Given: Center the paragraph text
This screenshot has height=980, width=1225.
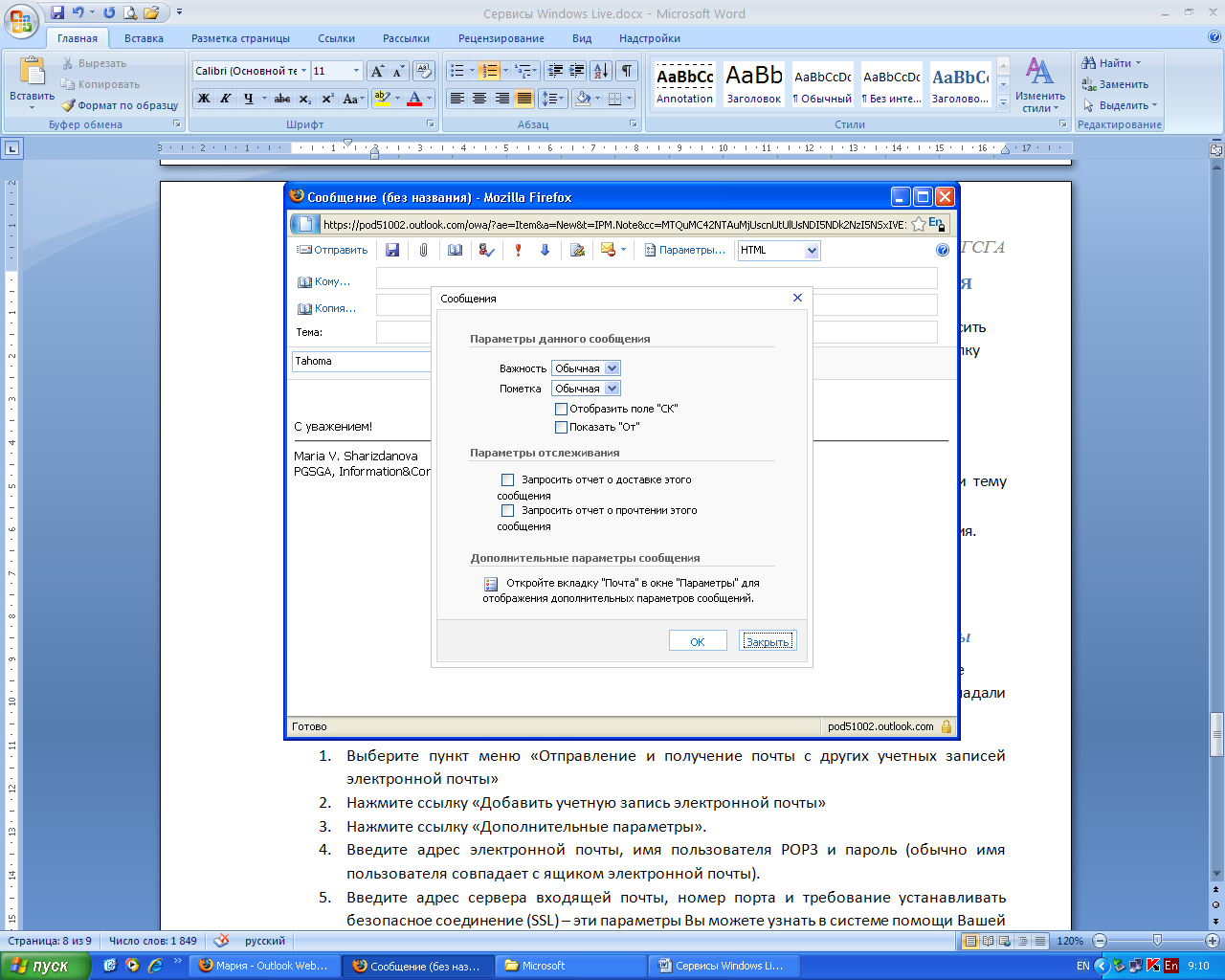Looking at the screenshot, I should tap(479, 99).
